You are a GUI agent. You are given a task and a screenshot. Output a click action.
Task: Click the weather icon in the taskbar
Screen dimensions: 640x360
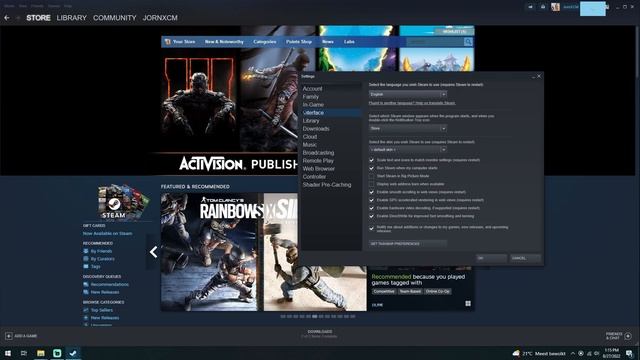[516, 353]
